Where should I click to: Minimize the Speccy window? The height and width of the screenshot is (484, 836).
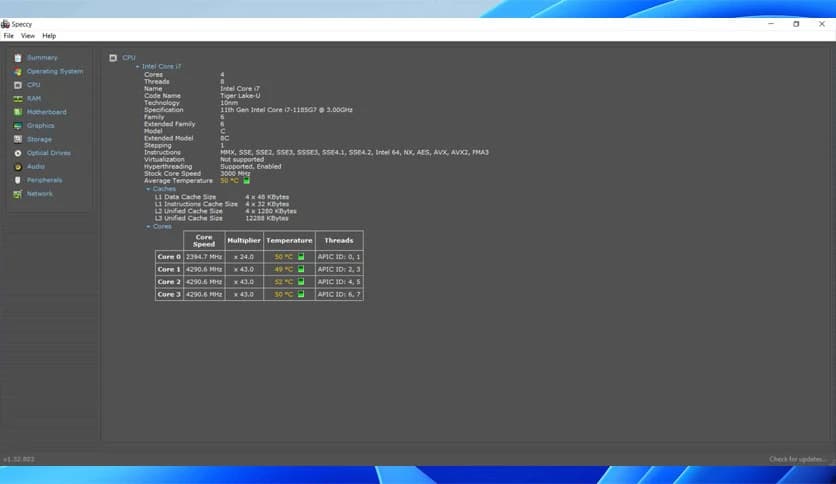click(x=771, y=24)
